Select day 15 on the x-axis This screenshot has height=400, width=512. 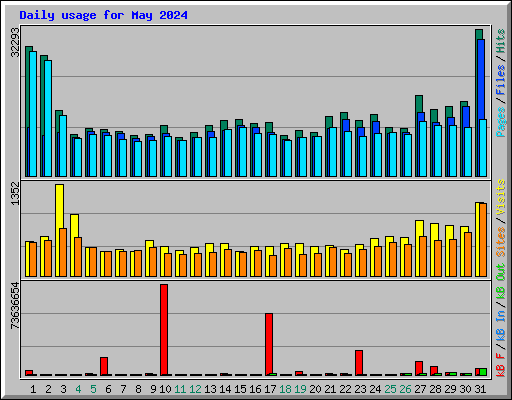[240, 389]
